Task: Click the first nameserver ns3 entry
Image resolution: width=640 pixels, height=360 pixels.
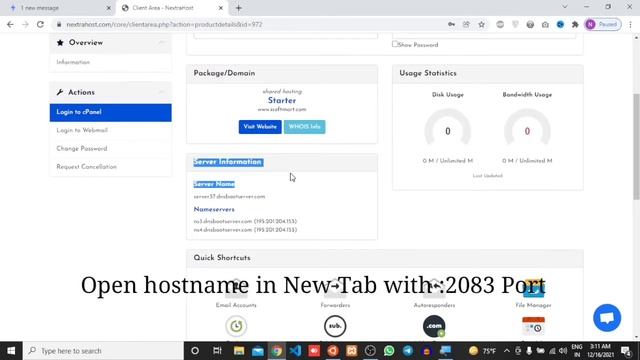Action: pyautogui.click(x=245, y=221)
